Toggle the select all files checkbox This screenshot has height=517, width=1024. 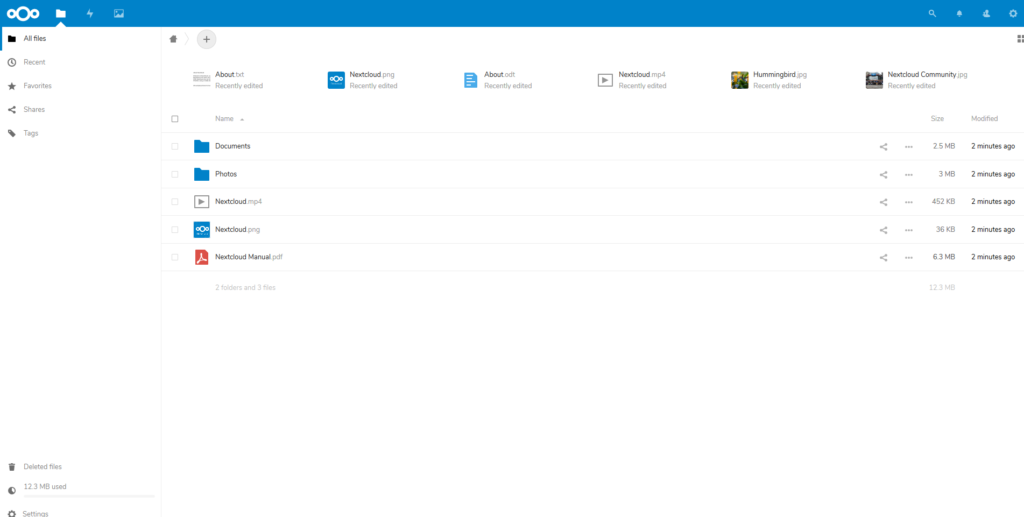coord(174,119)
